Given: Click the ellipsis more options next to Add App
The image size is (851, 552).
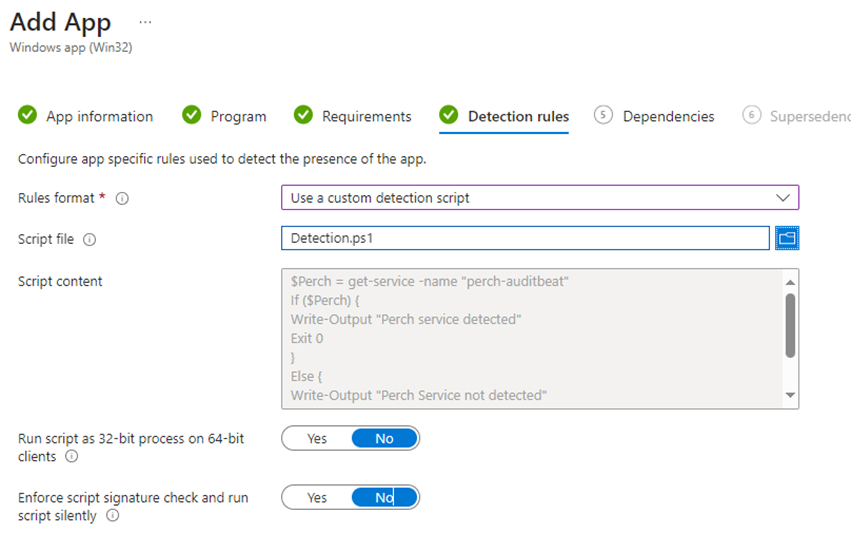Looking at the screenshot, I should [146, 22].
